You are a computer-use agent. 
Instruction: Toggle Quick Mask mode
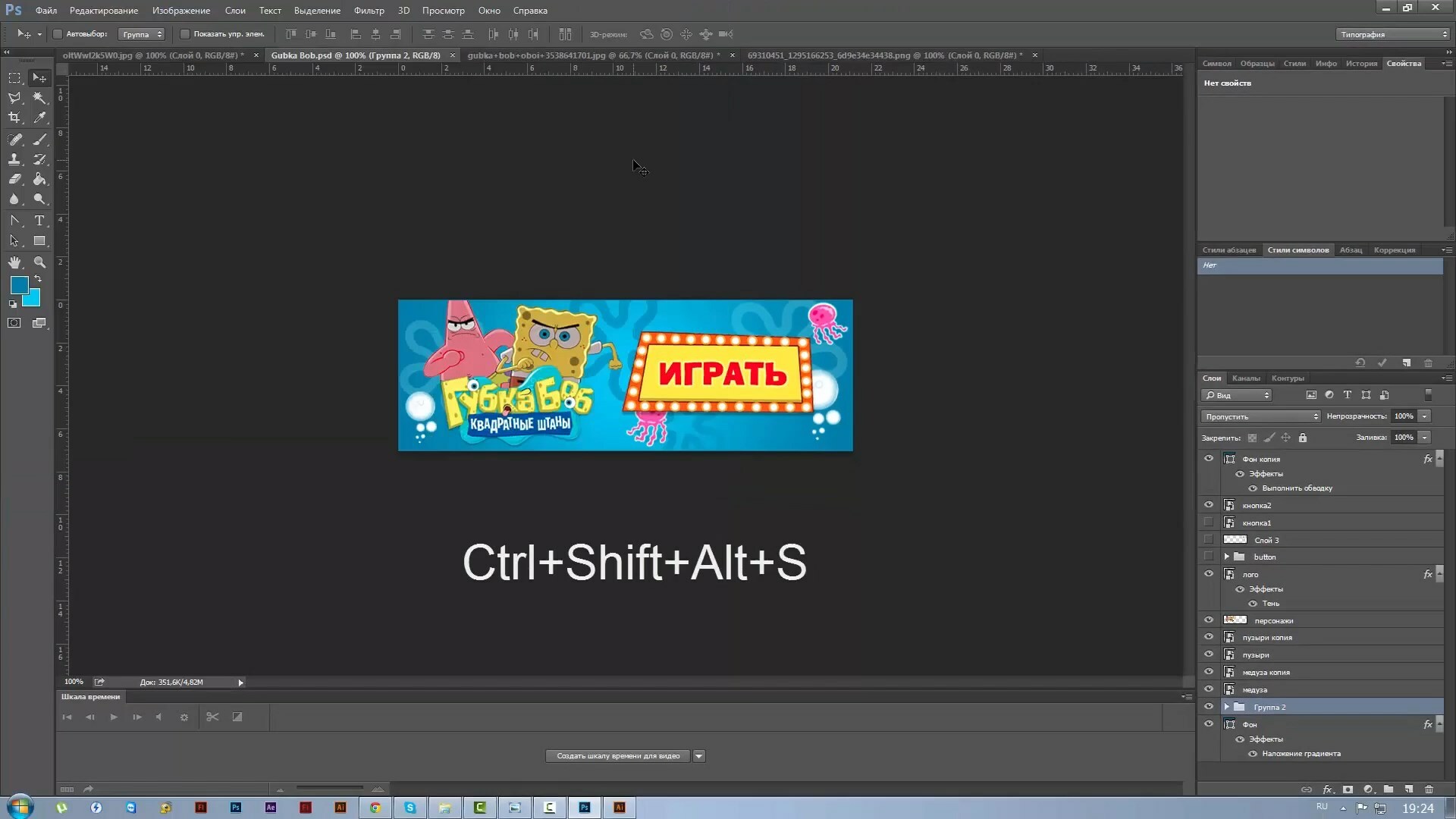click(14, 323)
